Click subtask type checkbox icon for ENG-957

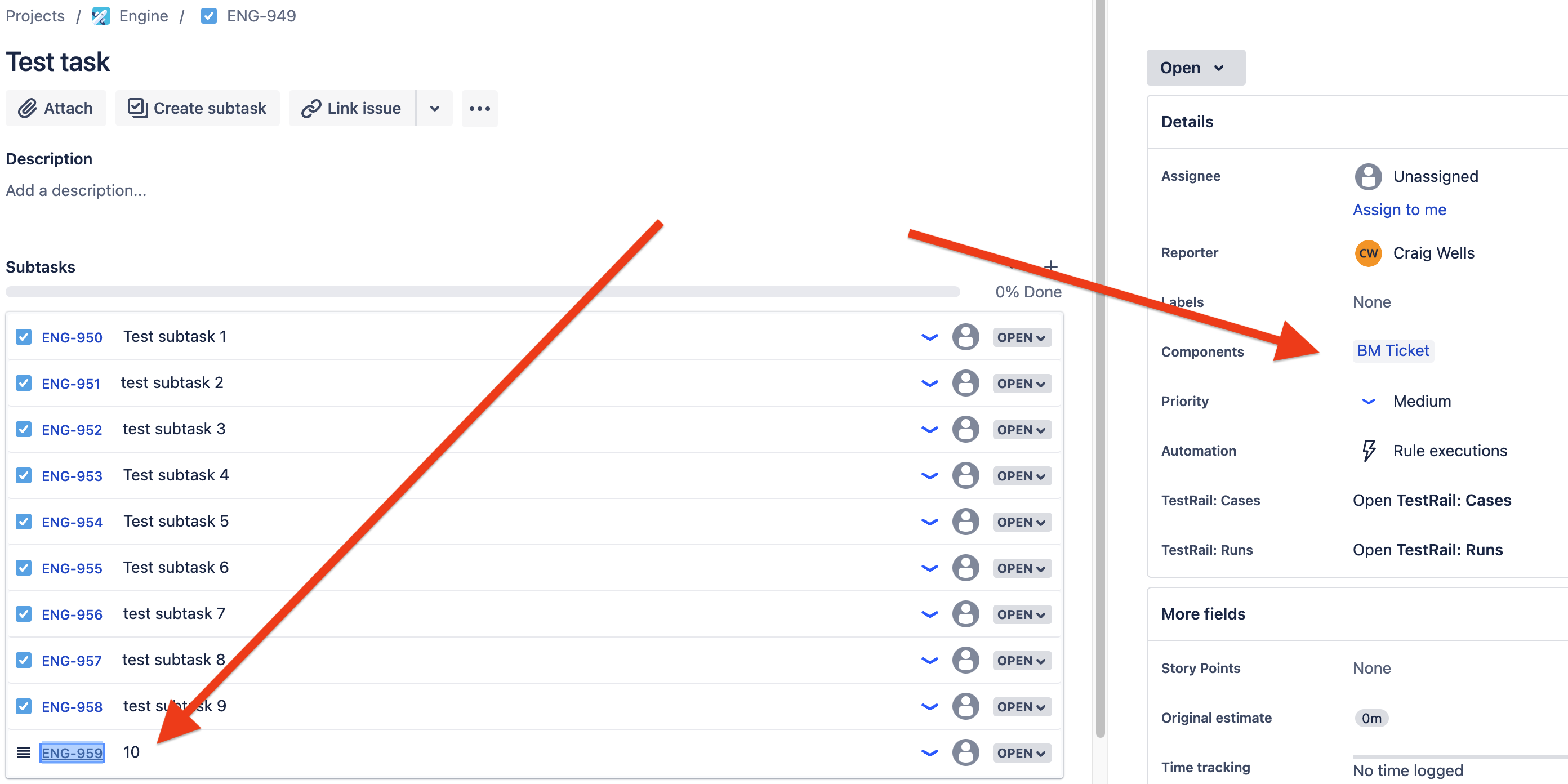[24, 661]
